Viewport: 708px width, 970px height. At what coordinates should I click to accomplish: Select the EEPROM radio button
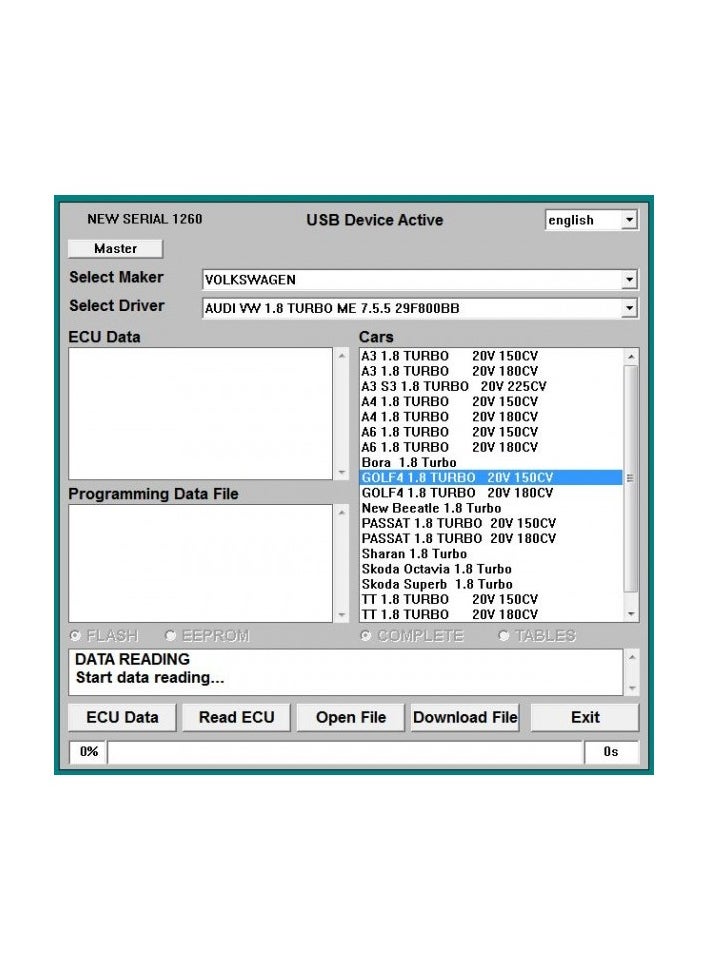point(171,635)
